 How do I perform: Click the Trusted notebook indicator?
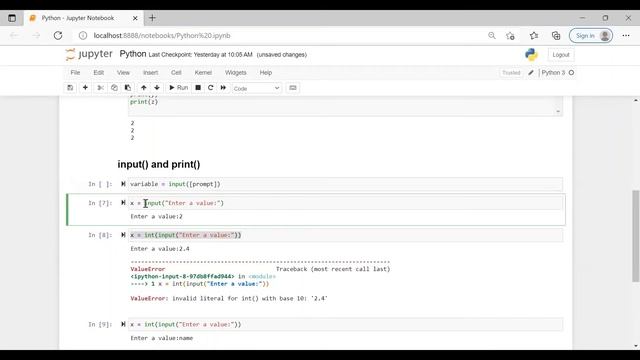click(x=511, y=73)
